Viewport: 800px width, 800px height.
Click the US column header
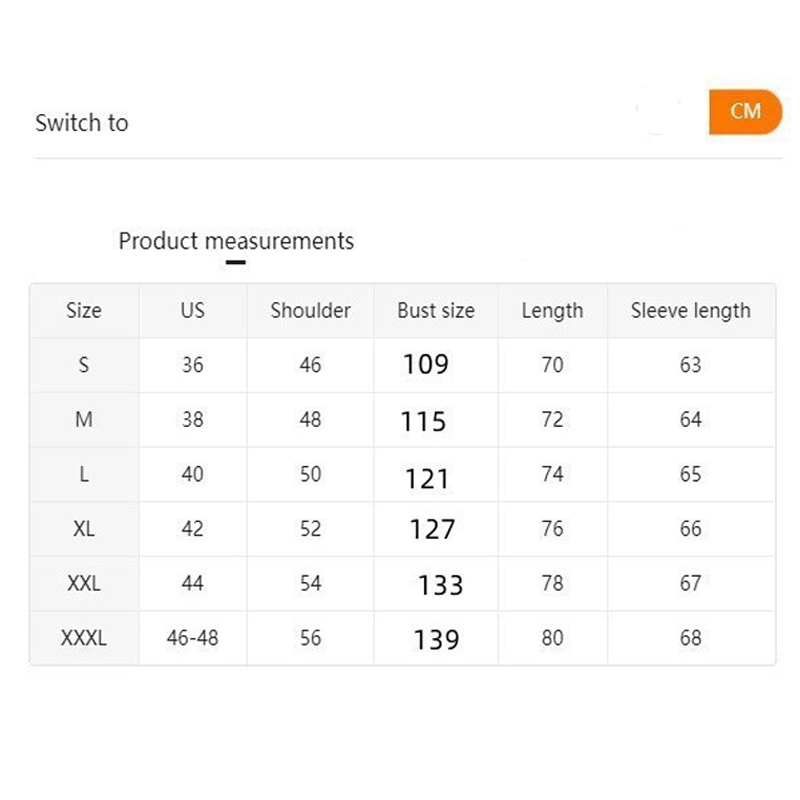pos(192,310)
